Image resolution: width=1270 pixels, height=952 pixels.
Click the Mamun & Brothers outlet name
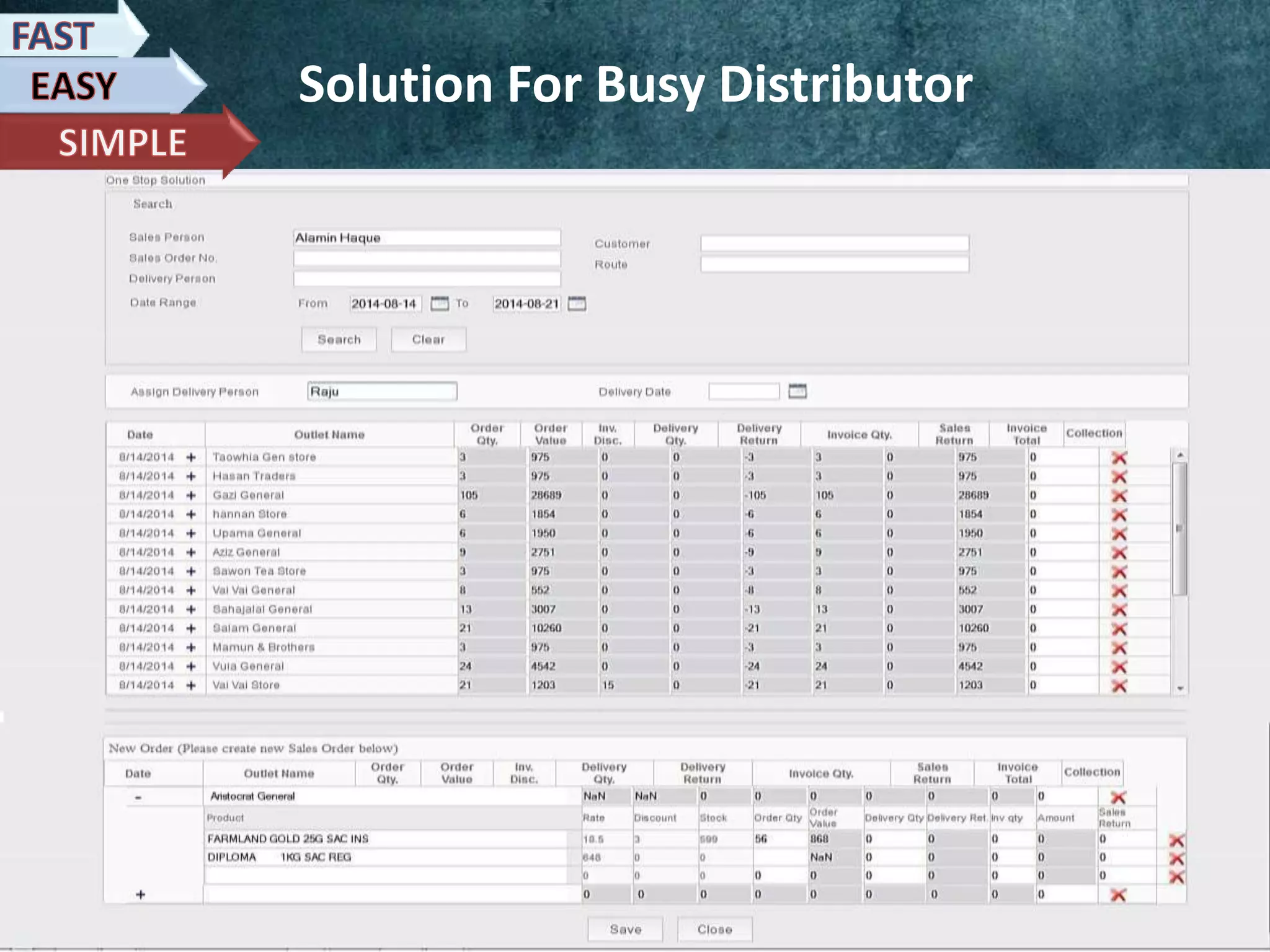(x=264, y=647)
